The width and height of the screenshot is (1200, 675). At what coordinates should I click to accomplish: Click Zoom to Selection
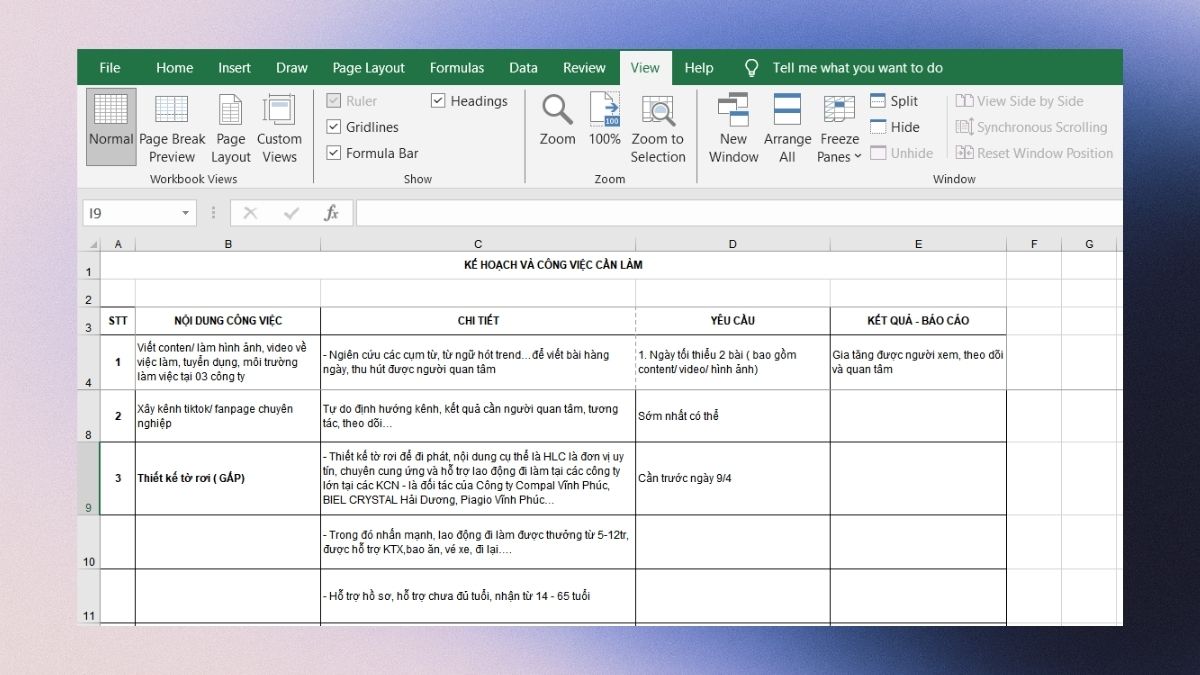tap(658, 127)
